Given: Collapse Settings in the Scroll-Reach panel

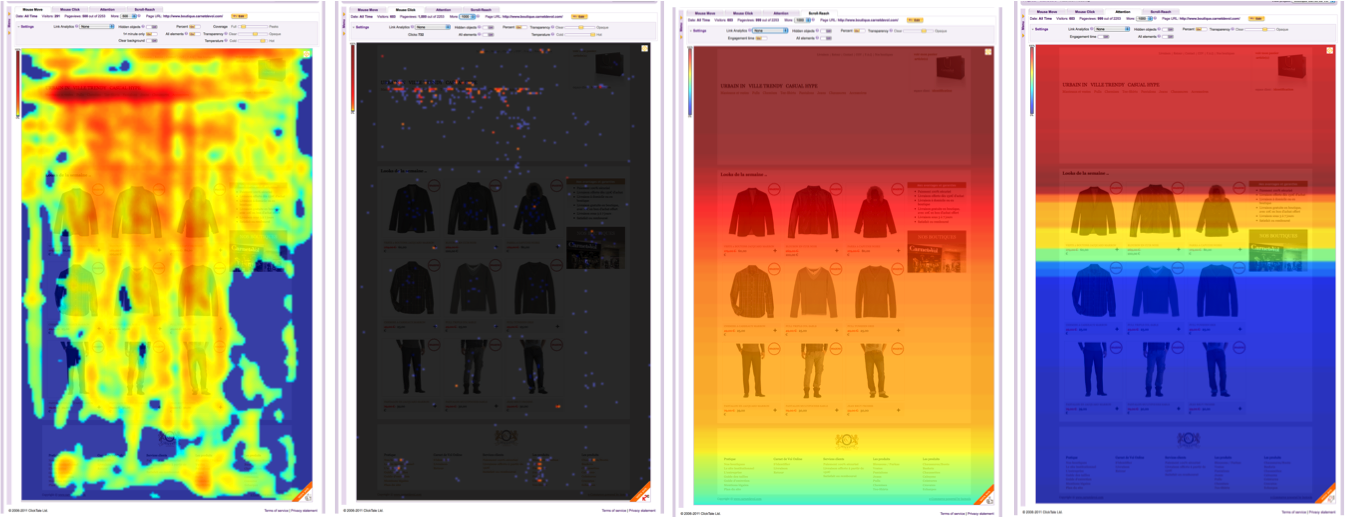Looking at the screenshot, I should click(x=700, y=31).
